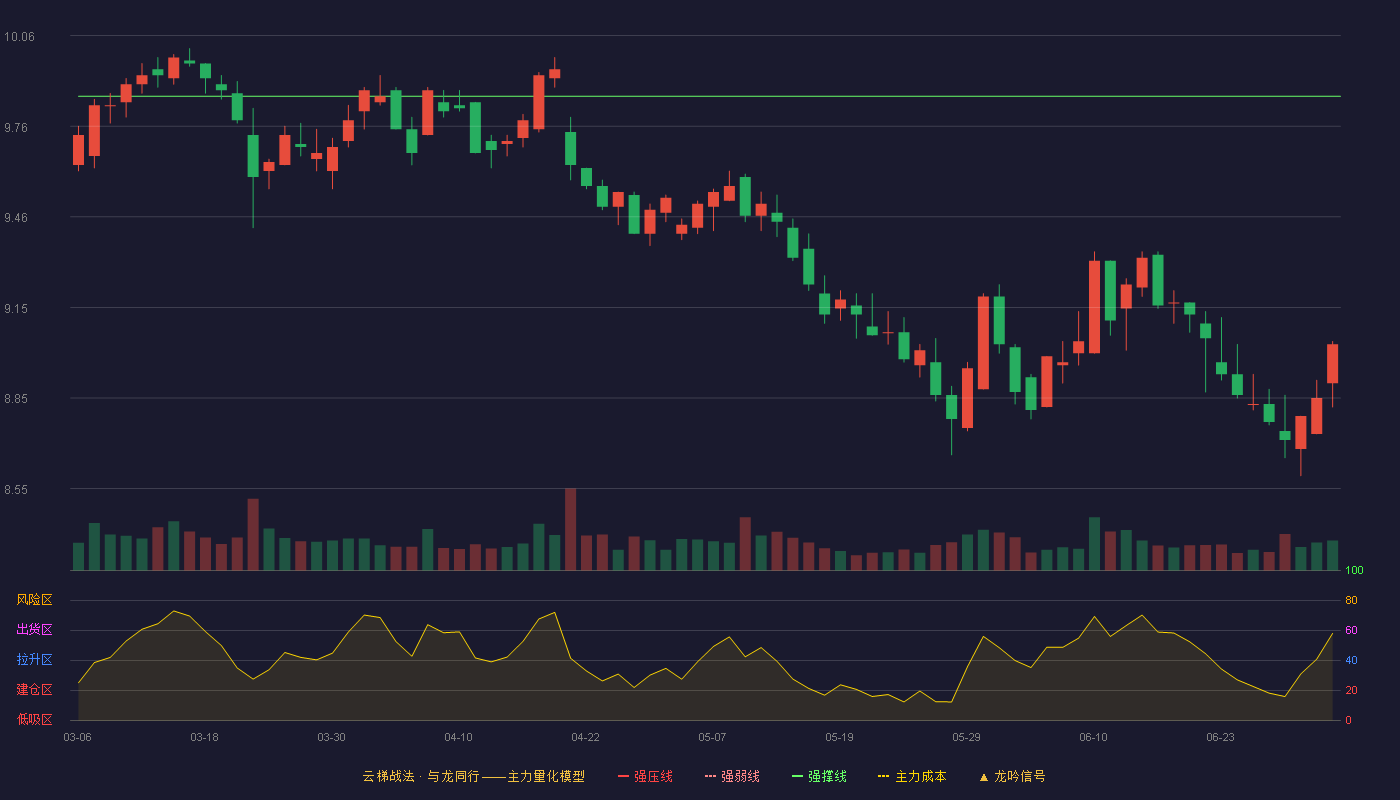Toggle the 主力成本 legend entry
Image resolution: width=1400 pixels, height=800 pixels.
coord(912,776)
